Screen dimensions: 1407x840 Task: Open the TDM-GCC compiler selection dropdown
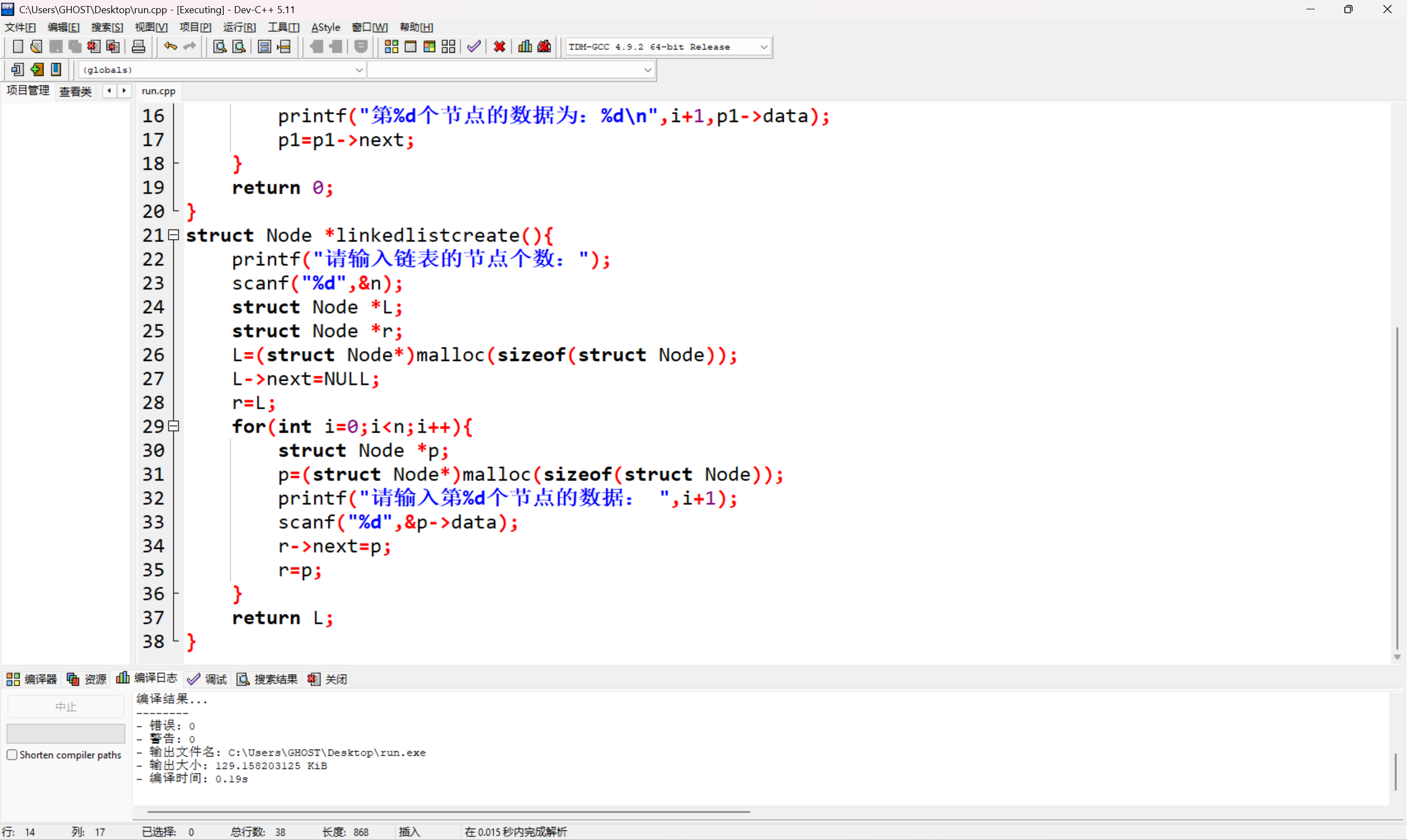pos(763,47)
